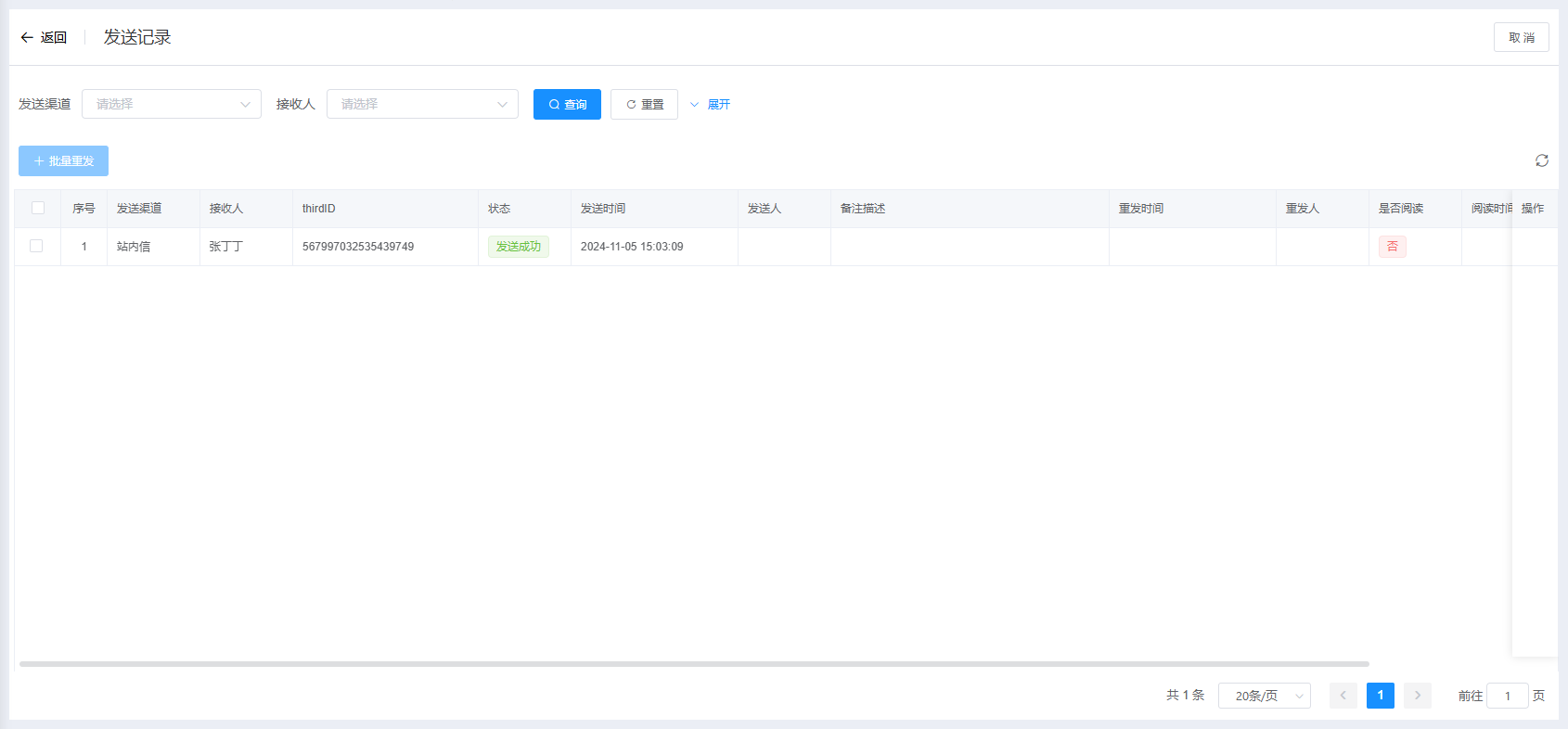Click the go-to page input field
This screenshot has width=1568, height=729.
click(x=1507, y=696)
